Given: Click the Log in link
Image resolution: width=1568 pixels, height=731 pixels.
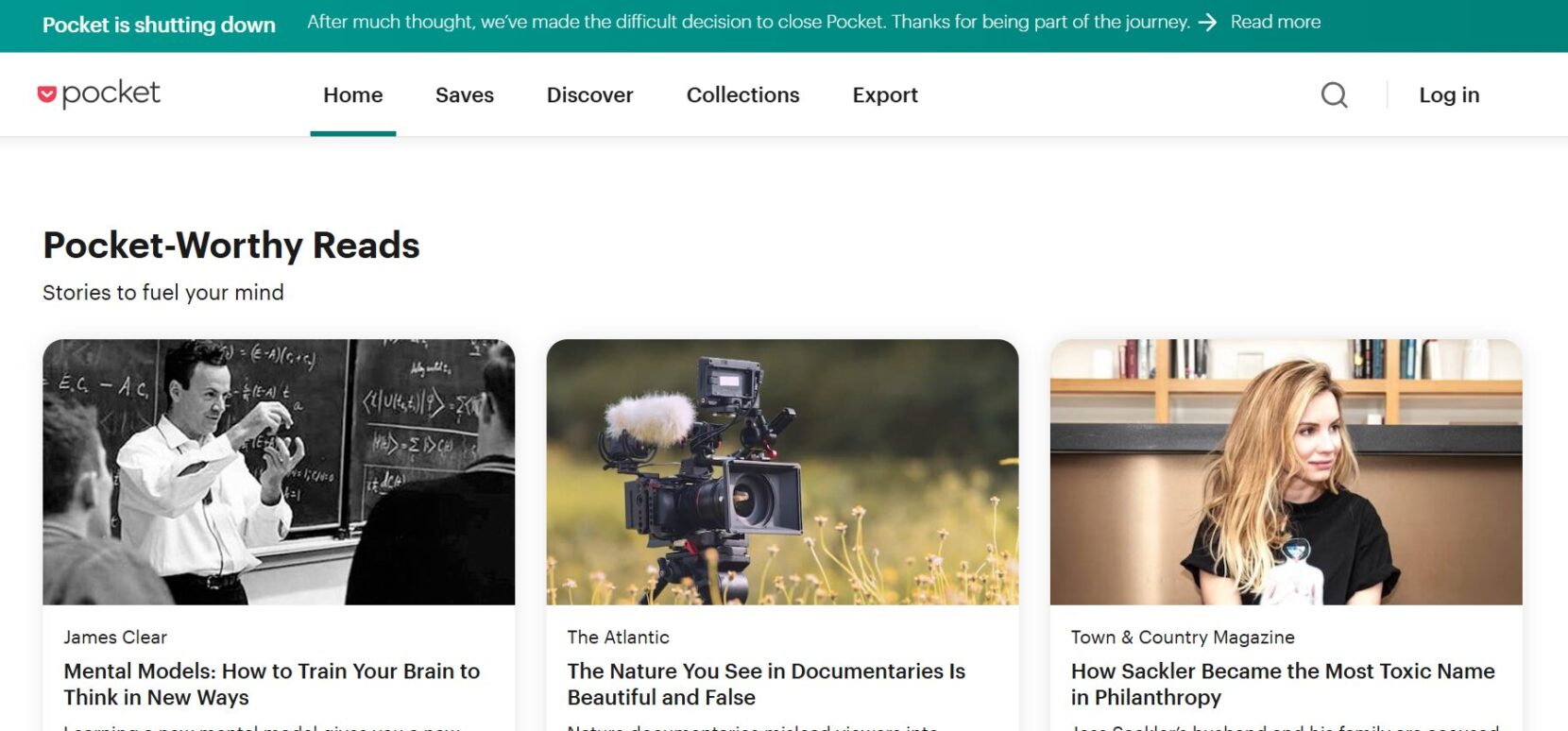Looking at the screenshot, I should [x=1449, y=95].
